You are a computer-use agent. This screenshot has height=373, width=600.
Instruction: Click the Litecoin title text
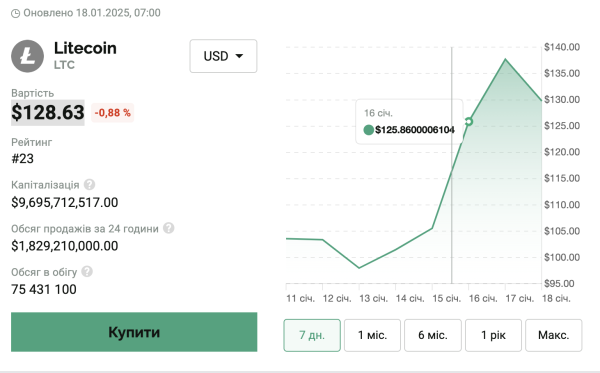tap(85, 48)
